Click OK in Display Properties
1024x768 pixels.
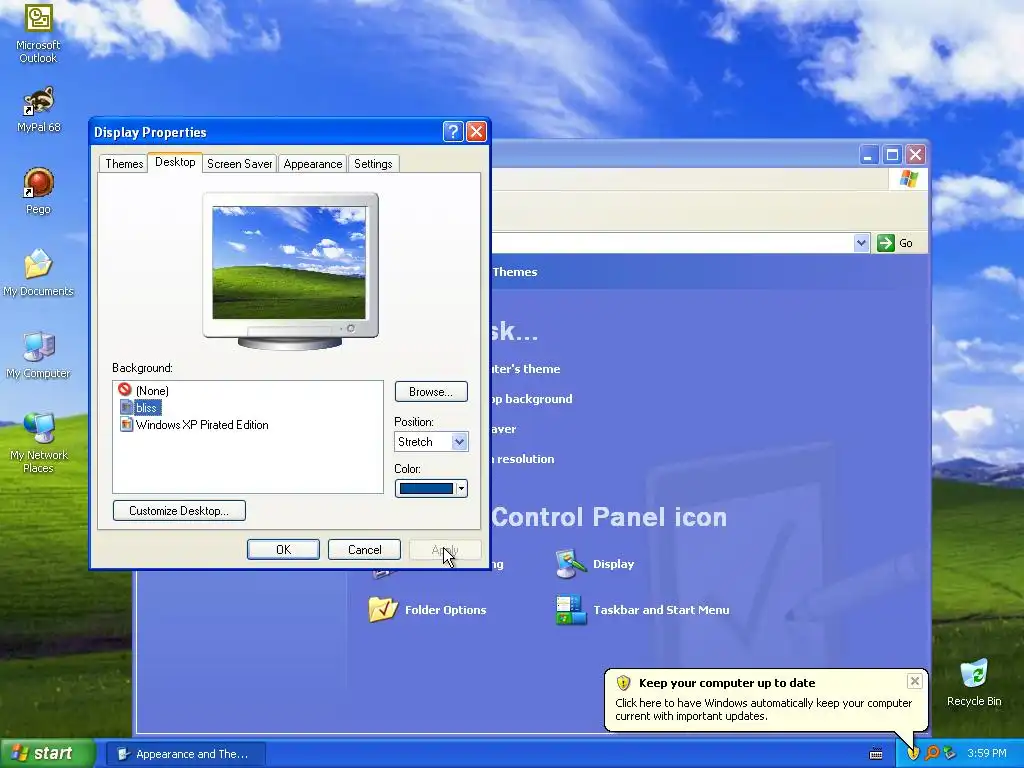click(283, 550)
